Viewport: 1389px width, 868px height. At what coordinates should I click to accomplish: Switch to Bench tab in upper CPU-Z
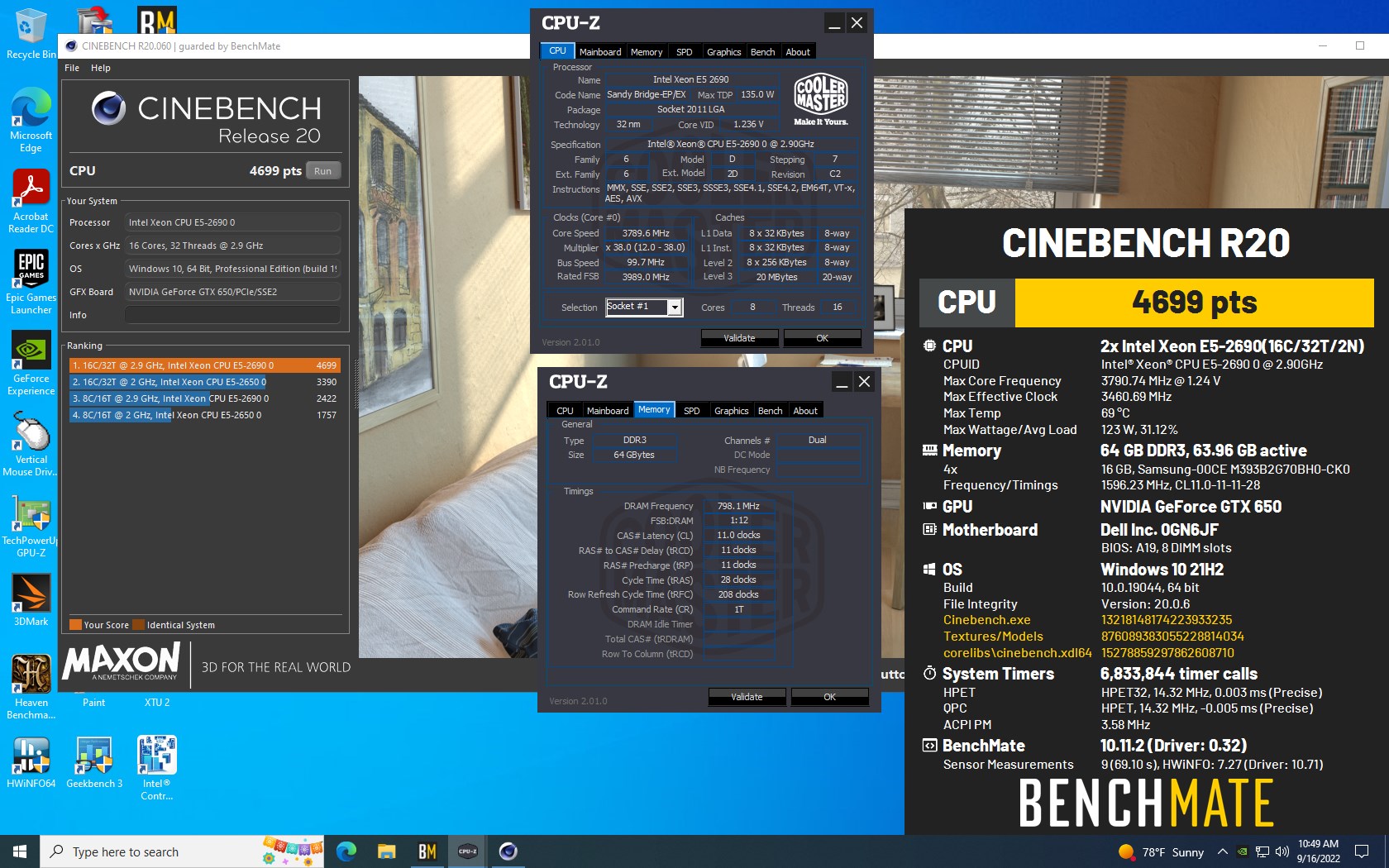[x=763, y=51]
